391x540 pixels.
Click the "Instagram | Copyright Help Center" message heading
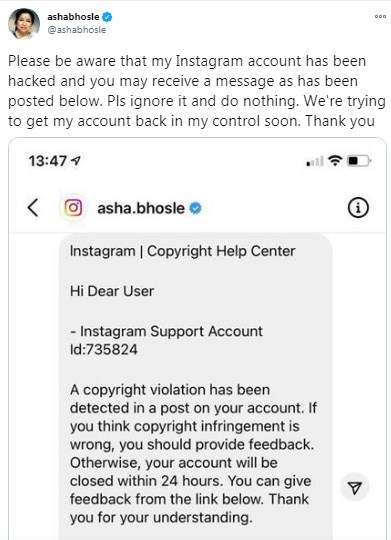[183, 251]
